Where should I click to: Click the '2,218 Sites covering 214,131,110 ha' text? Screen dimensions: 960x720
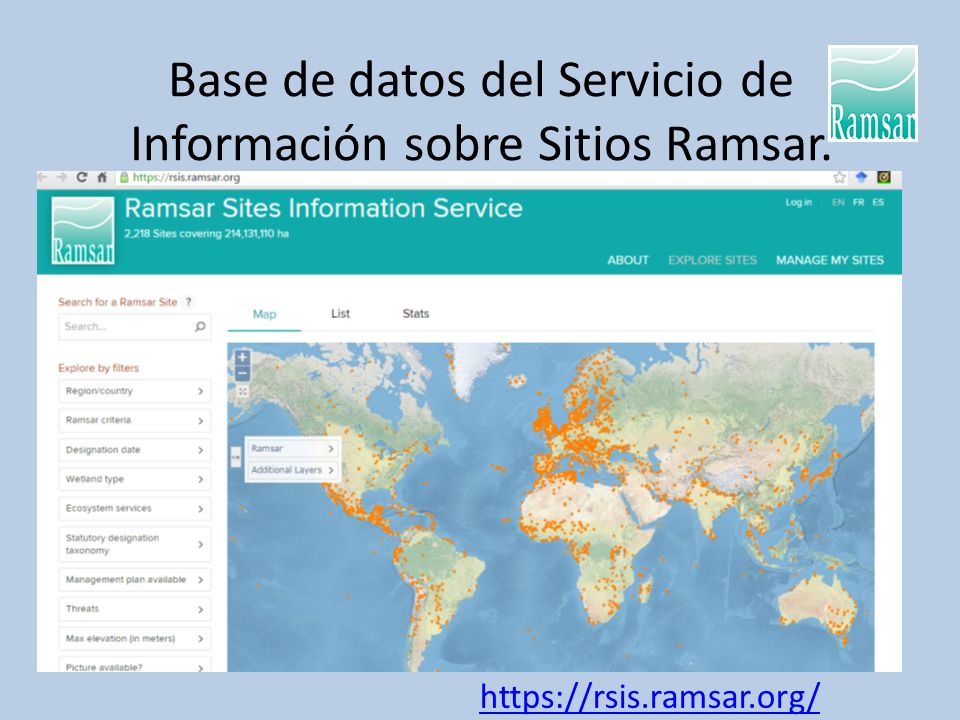coord(206,234)
